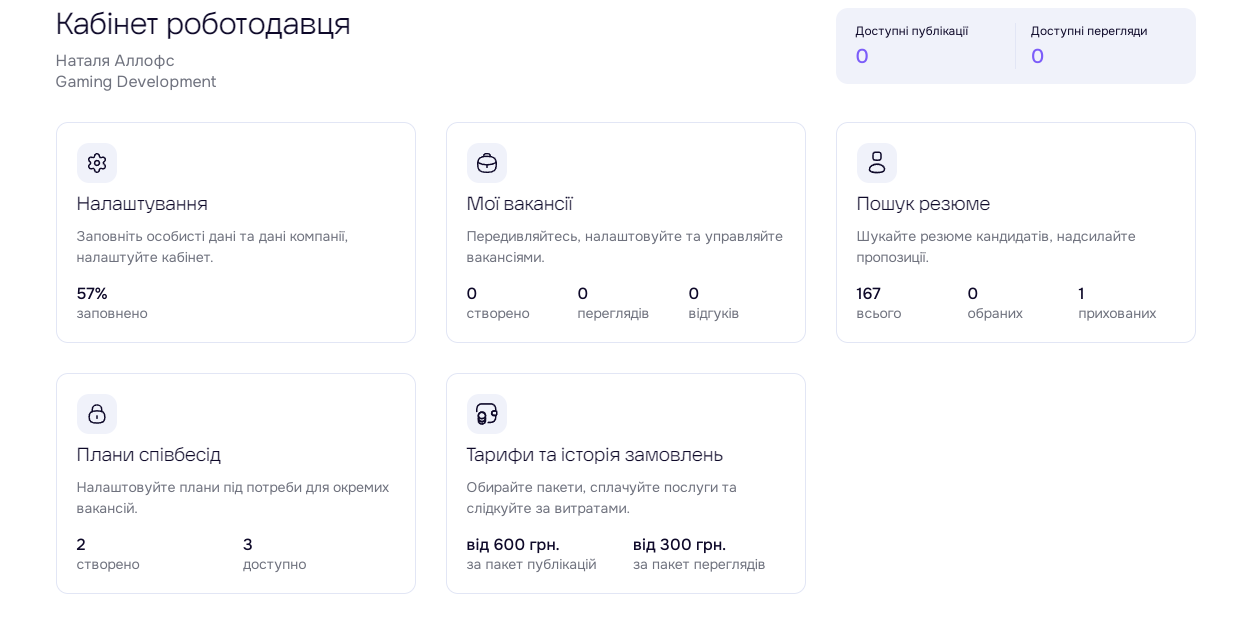The width and height of the screenshot is (1242, 617).
Task: Click the briefcase icon in Мої вакансії card
Action: coord(487,163)
